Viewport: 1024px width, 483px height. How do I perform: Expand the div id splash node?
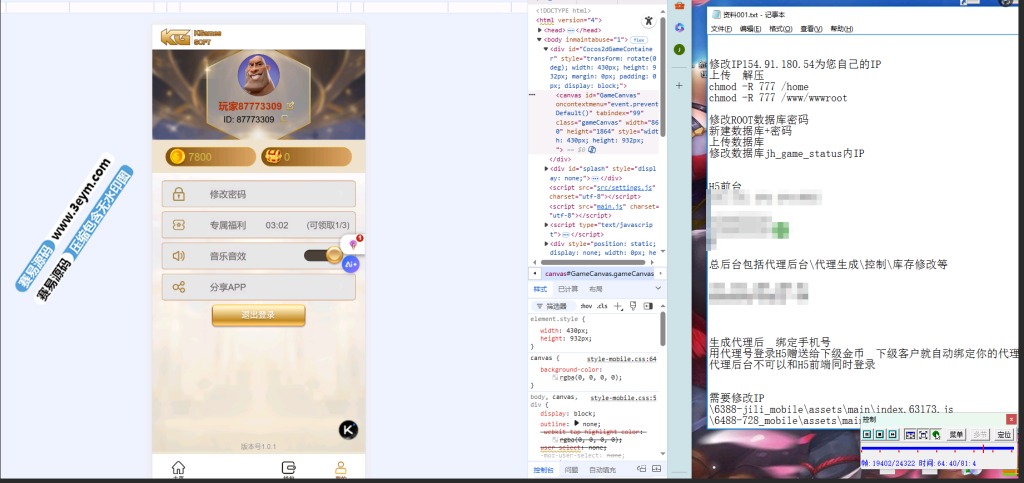click(547, 169)
